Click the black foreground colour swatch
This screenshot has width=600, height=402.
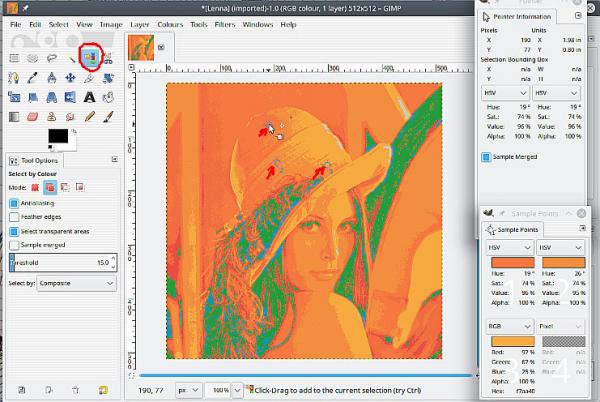click(x=58, y=136)
